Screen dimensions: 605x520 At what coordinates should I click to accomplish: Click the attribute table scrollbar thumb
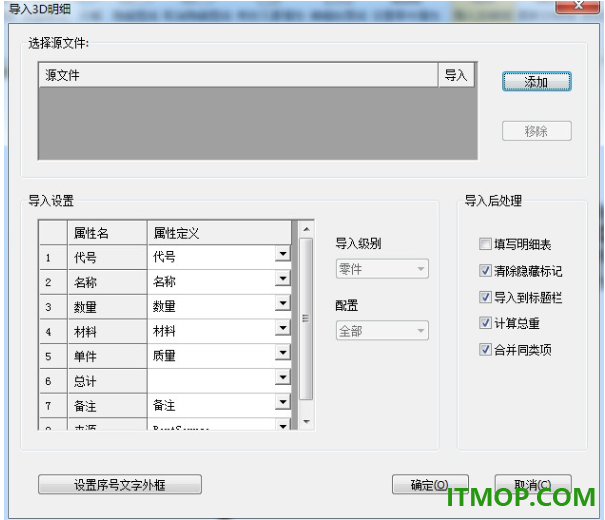[306, 319]
